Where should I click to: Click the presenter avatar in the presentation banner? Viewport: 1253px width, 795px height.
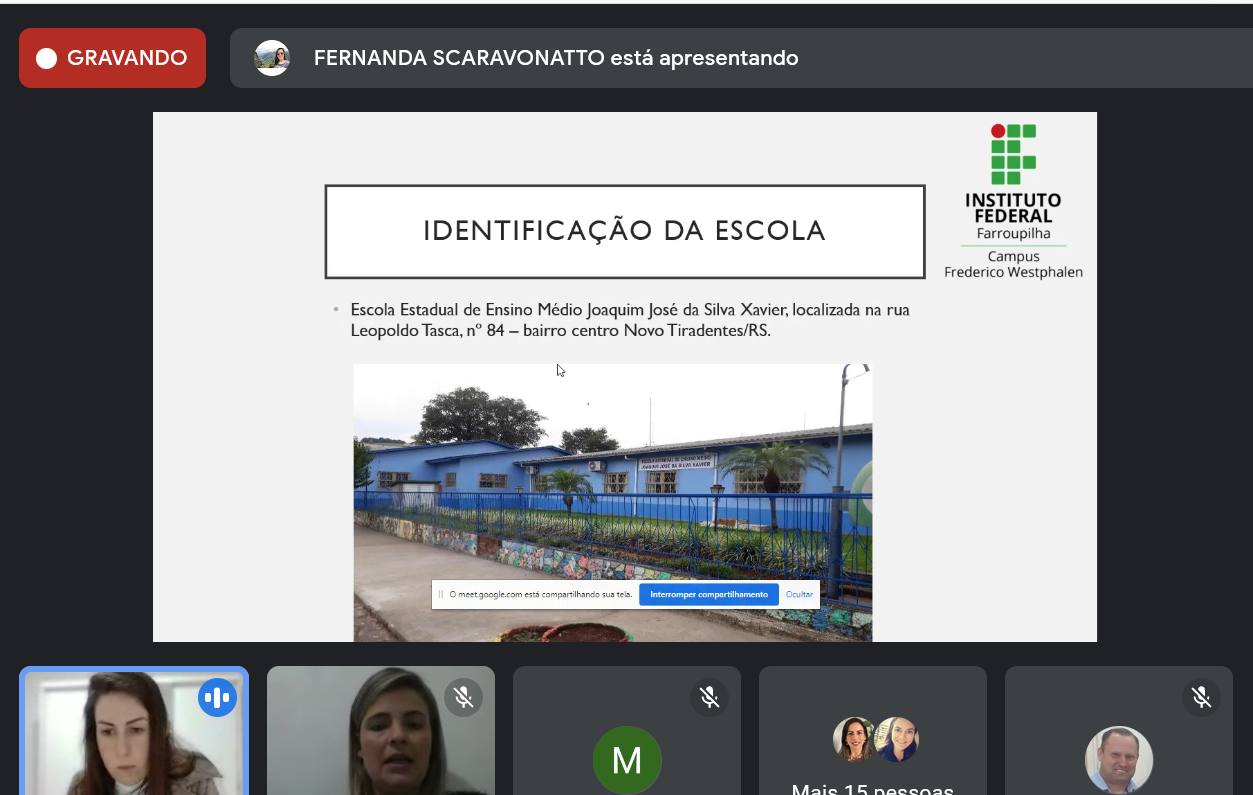[x=272, y=58]
